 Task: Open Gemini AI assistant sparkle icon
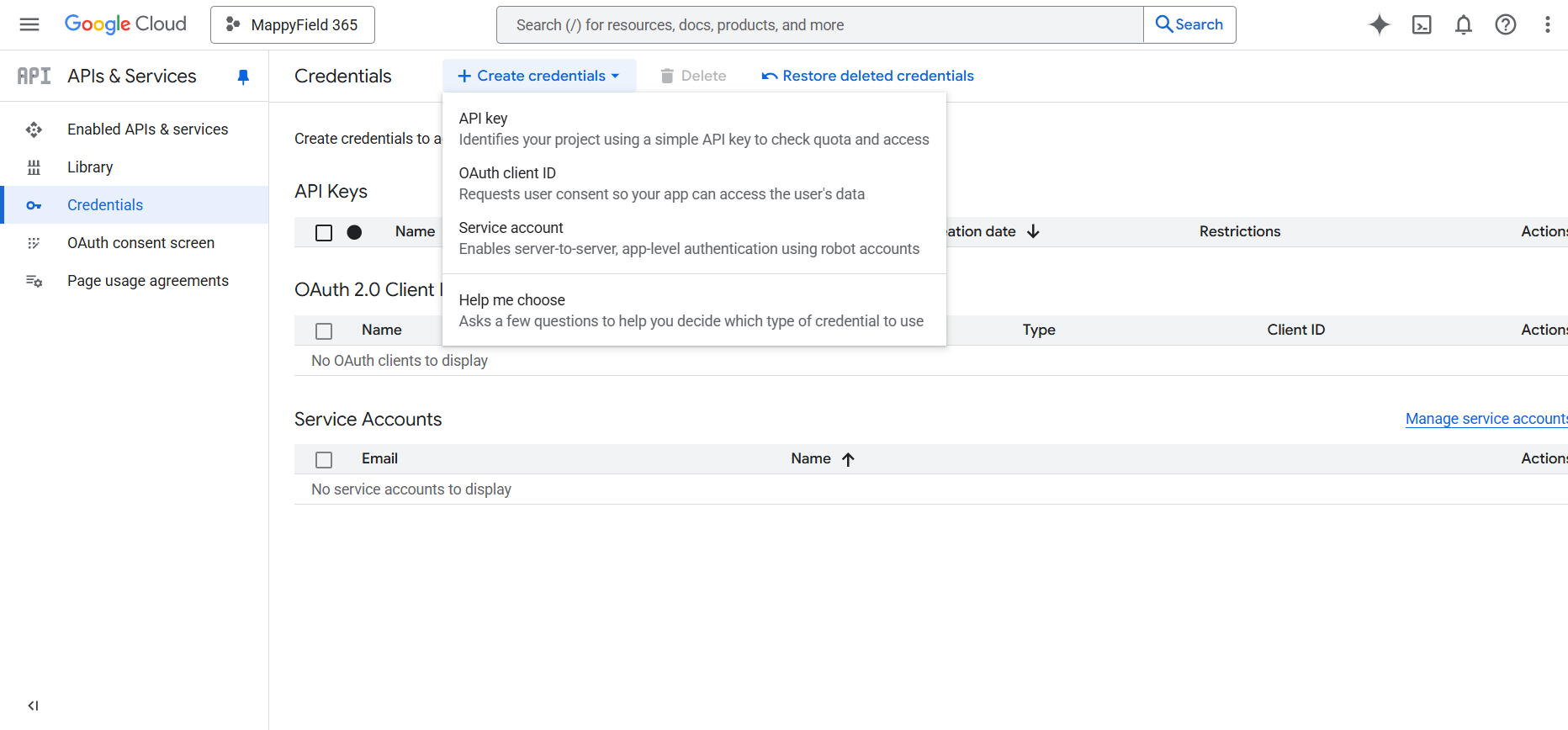click(x=1380, y=24)
